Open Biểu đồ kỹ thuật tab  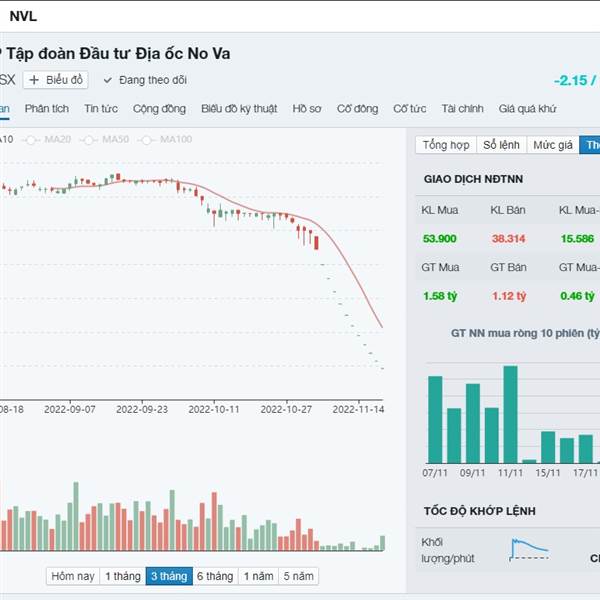click(239, 109)
